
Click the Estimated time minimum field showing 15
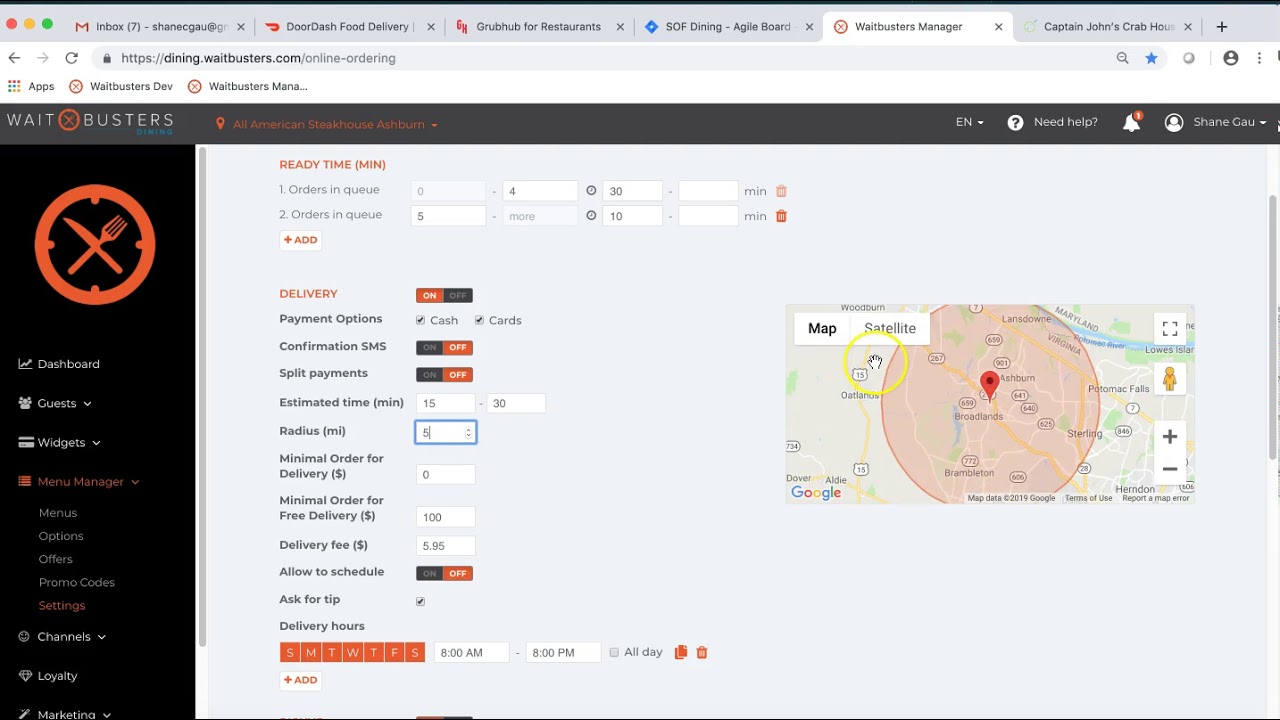(445, 403)
